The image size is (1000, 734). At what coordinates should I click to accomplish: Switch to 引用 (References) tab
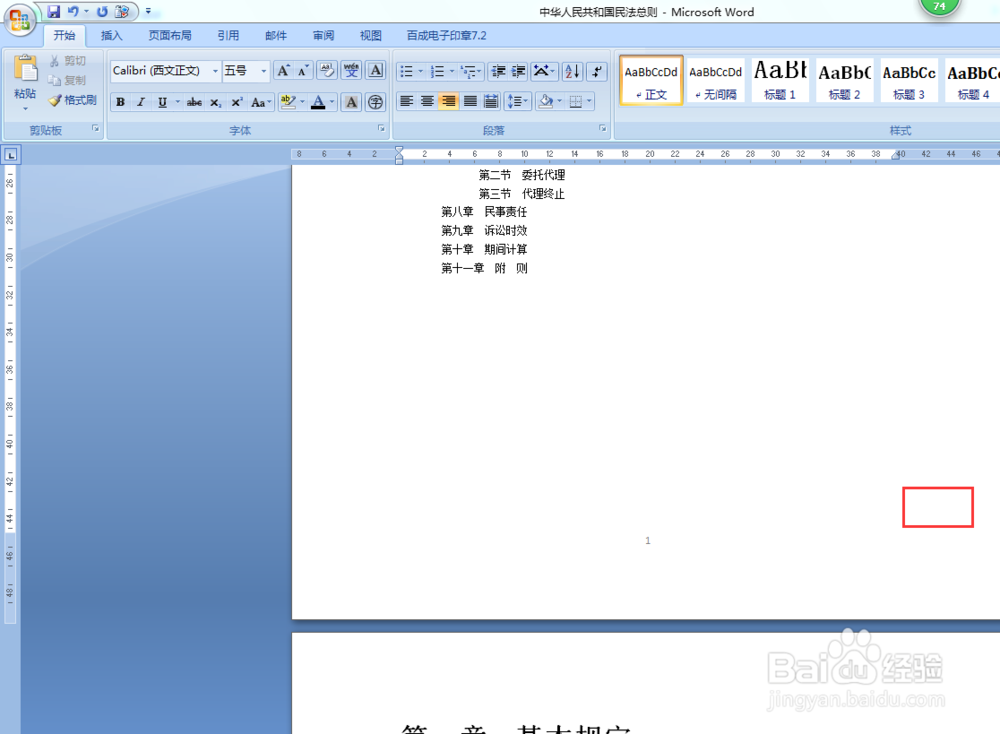[228, 36]
